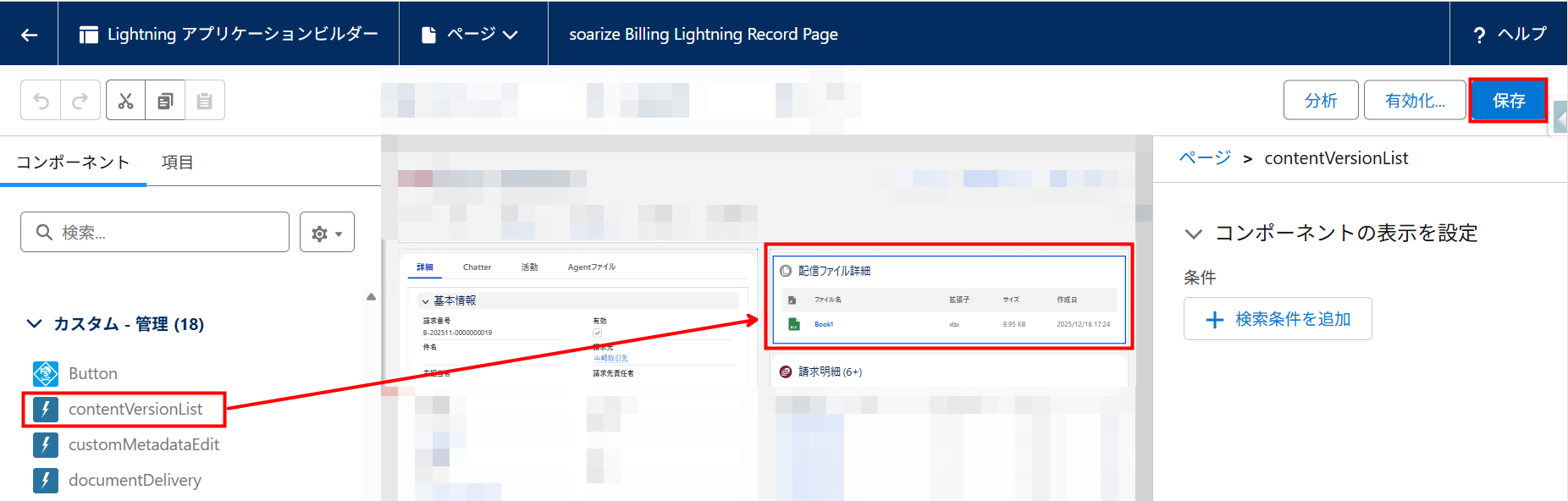Switch to the 項目 tab

point(177,162)
